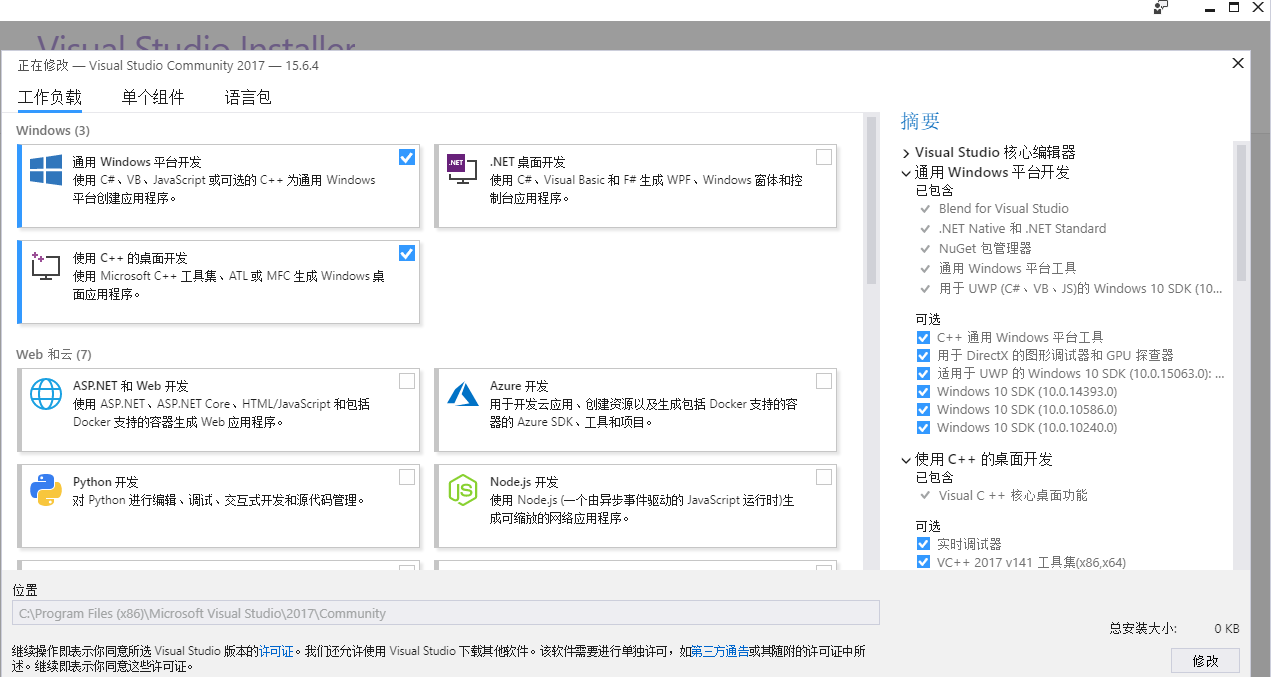1271x677 pixels.
Task: Click the Python 开发 logo icon
Action: [46, 490]
